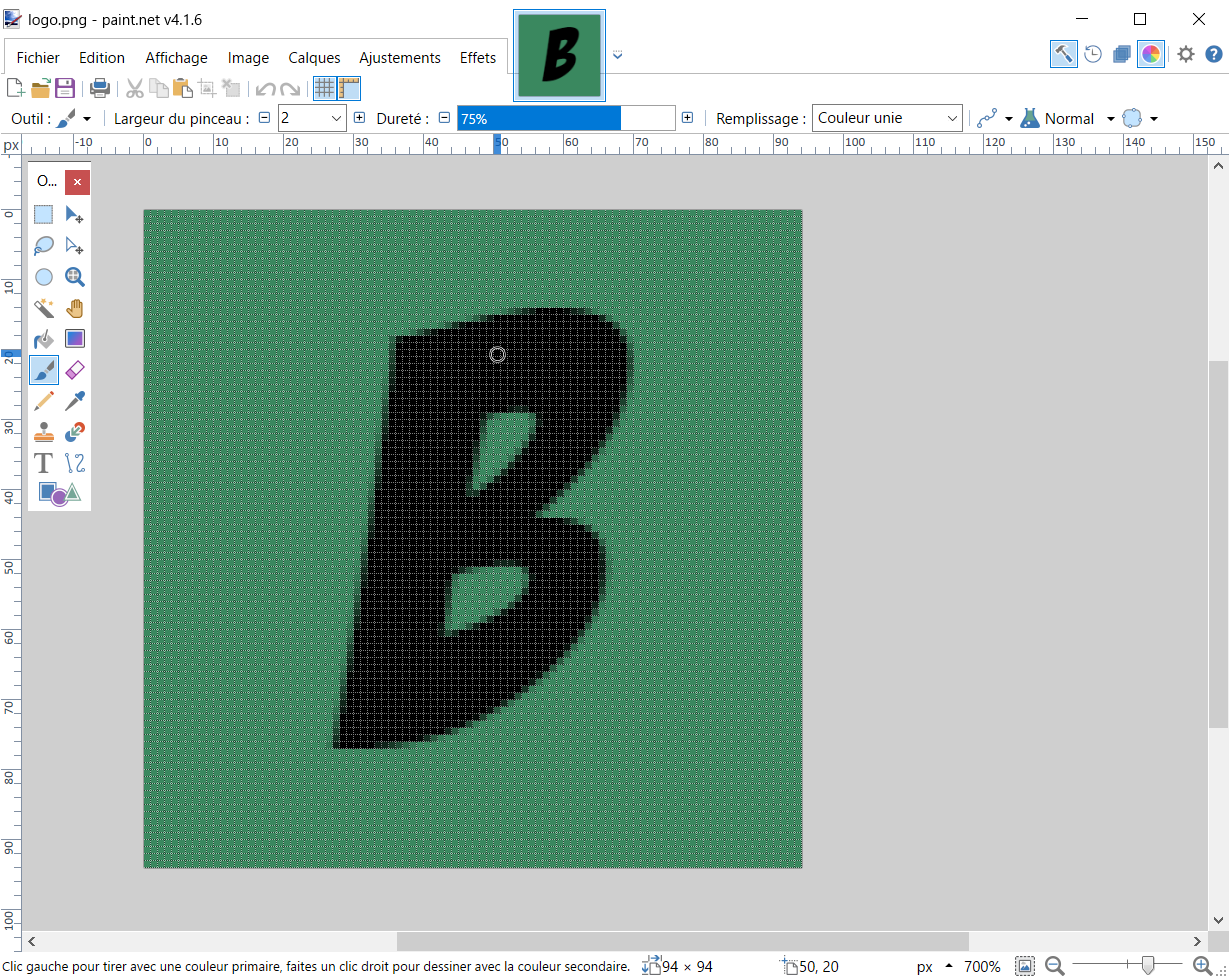The height and width of the screenshot is (980, 1230).
Task: Open the Remplissage Couleur unie dropdown
Action: pyautogui.click(x=952, y=118)
